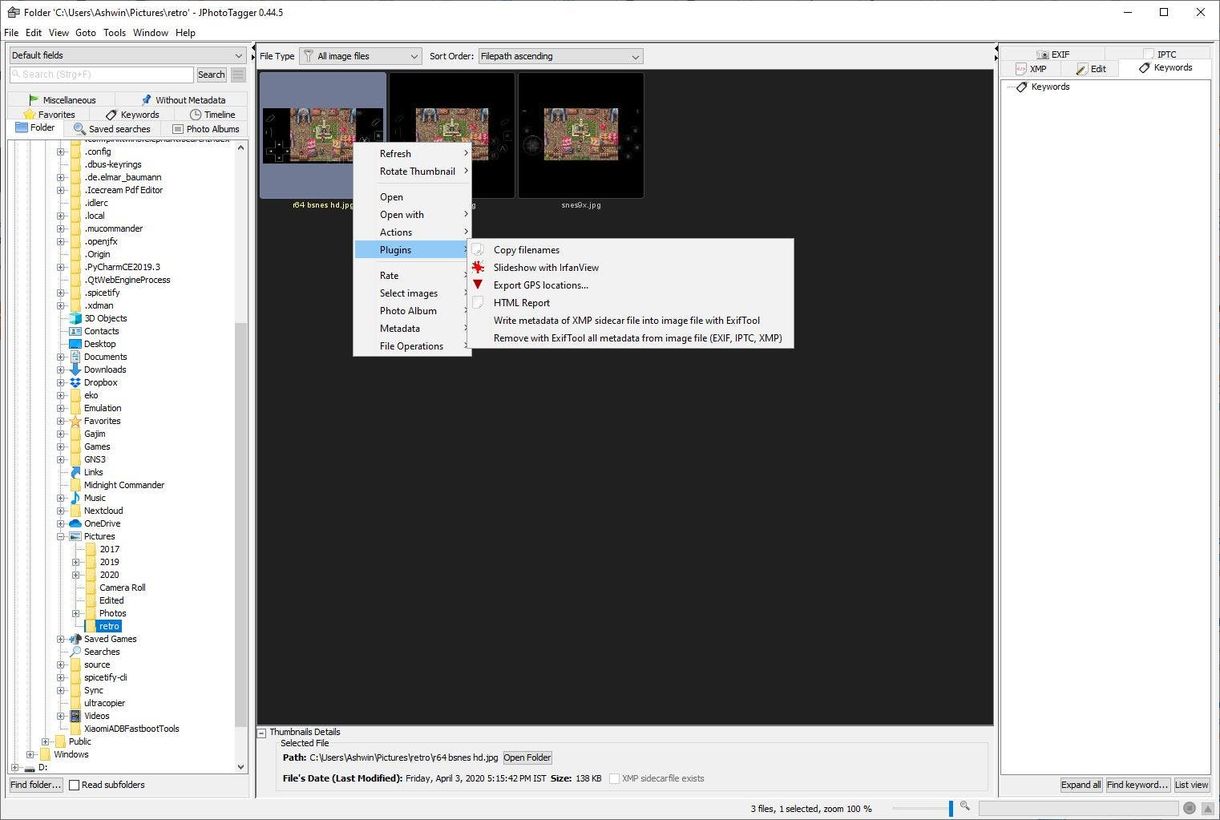Screen dimensions: 1220x820
Task: Click the Find folder... button
Action: [x=36, y=785]
